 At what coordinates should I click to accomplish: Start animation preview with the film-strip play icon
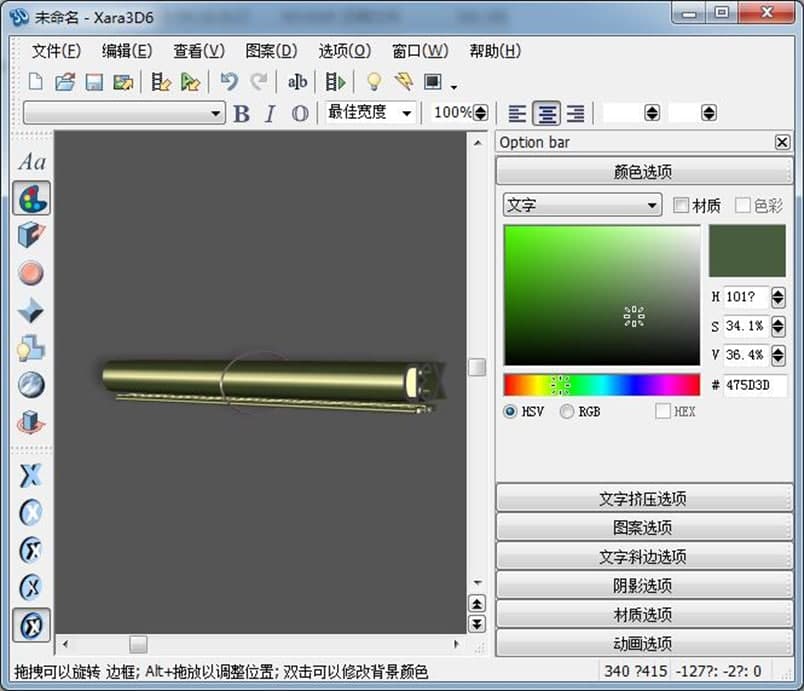334,81
